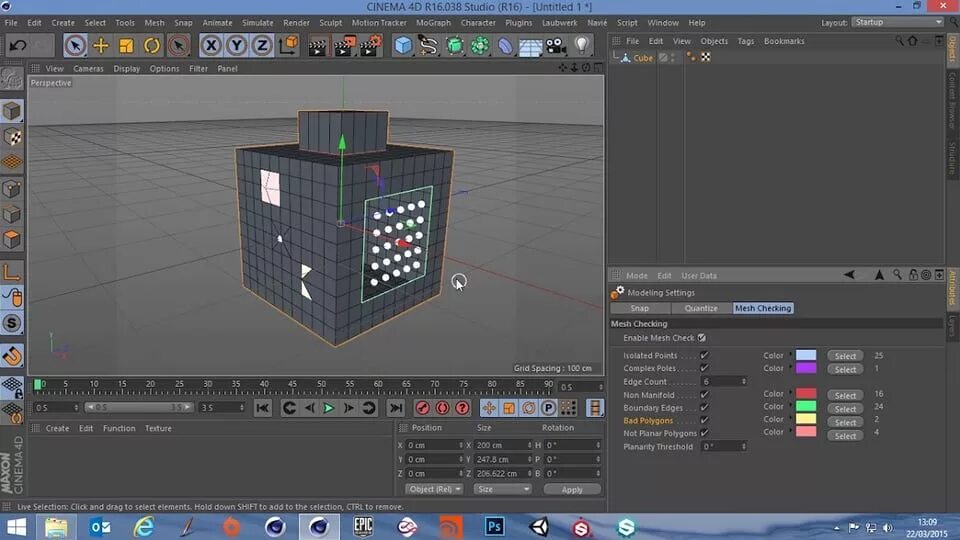
Task: Click the Apply button in coordinates
Action: pyautogui.click(x=572, y=490)
